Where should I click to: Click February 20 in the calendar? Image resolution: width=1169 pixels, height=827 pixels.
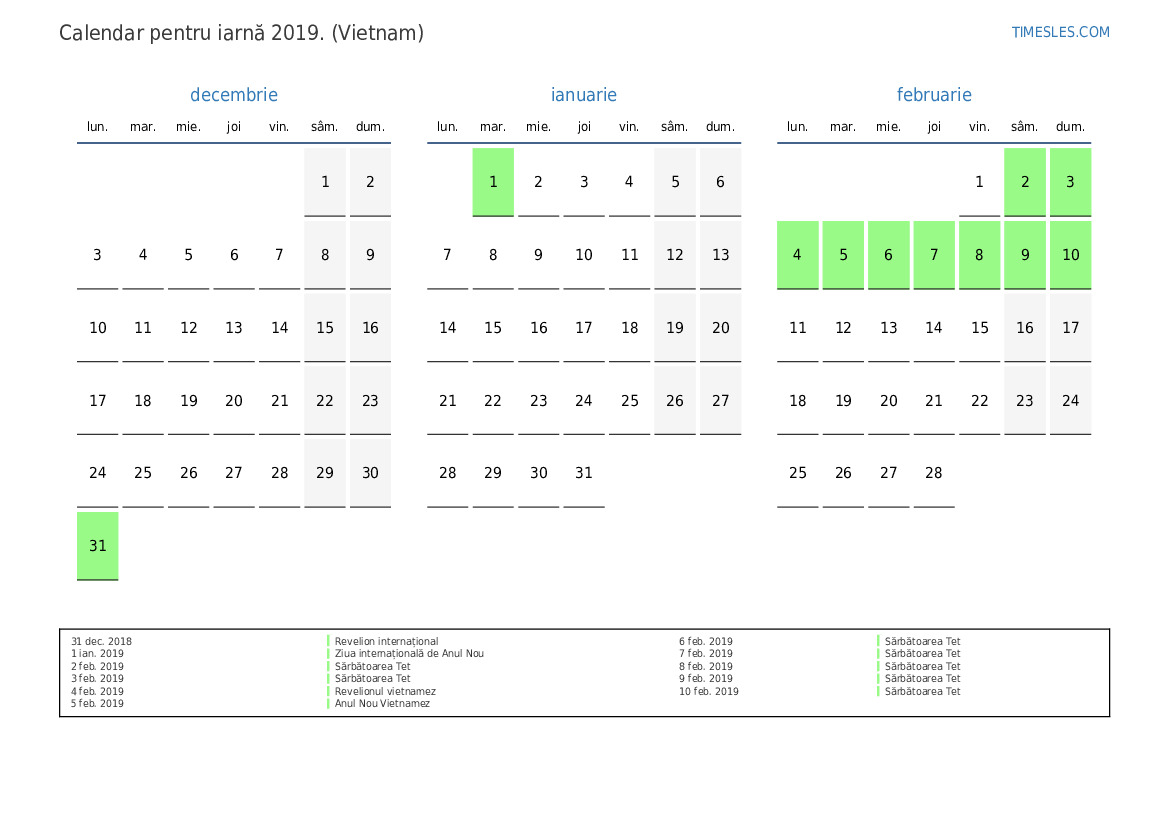(889, 400)
